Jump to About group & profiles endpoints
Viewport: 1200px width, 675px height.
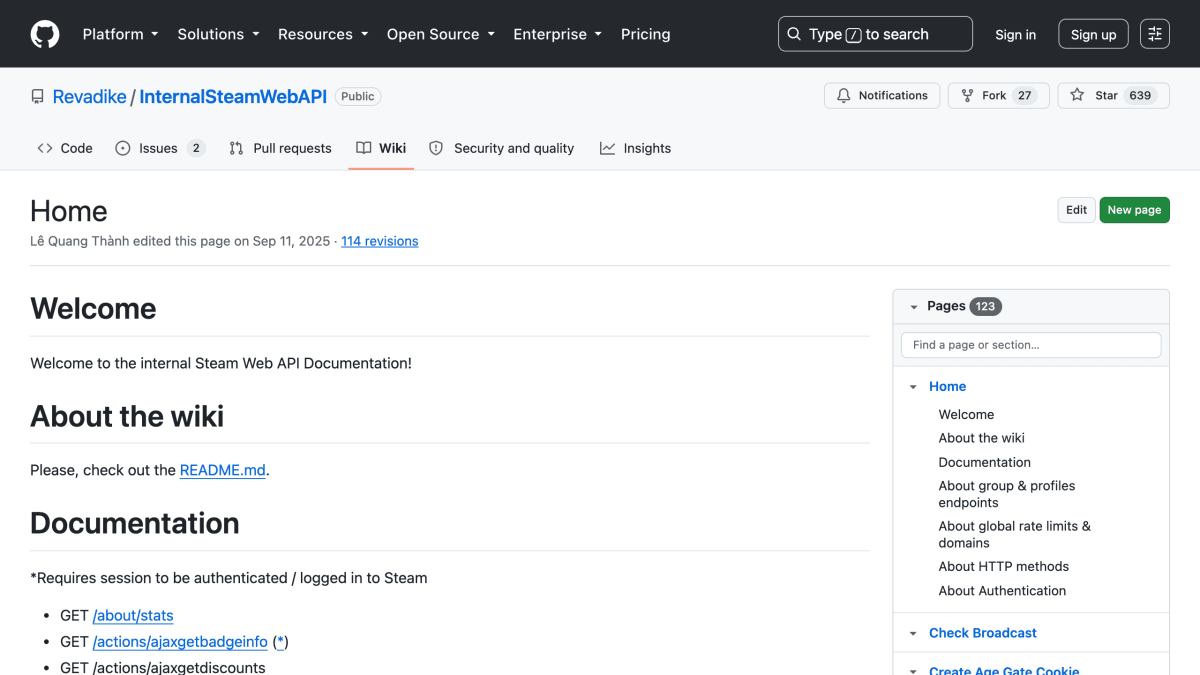(1007, 494)
